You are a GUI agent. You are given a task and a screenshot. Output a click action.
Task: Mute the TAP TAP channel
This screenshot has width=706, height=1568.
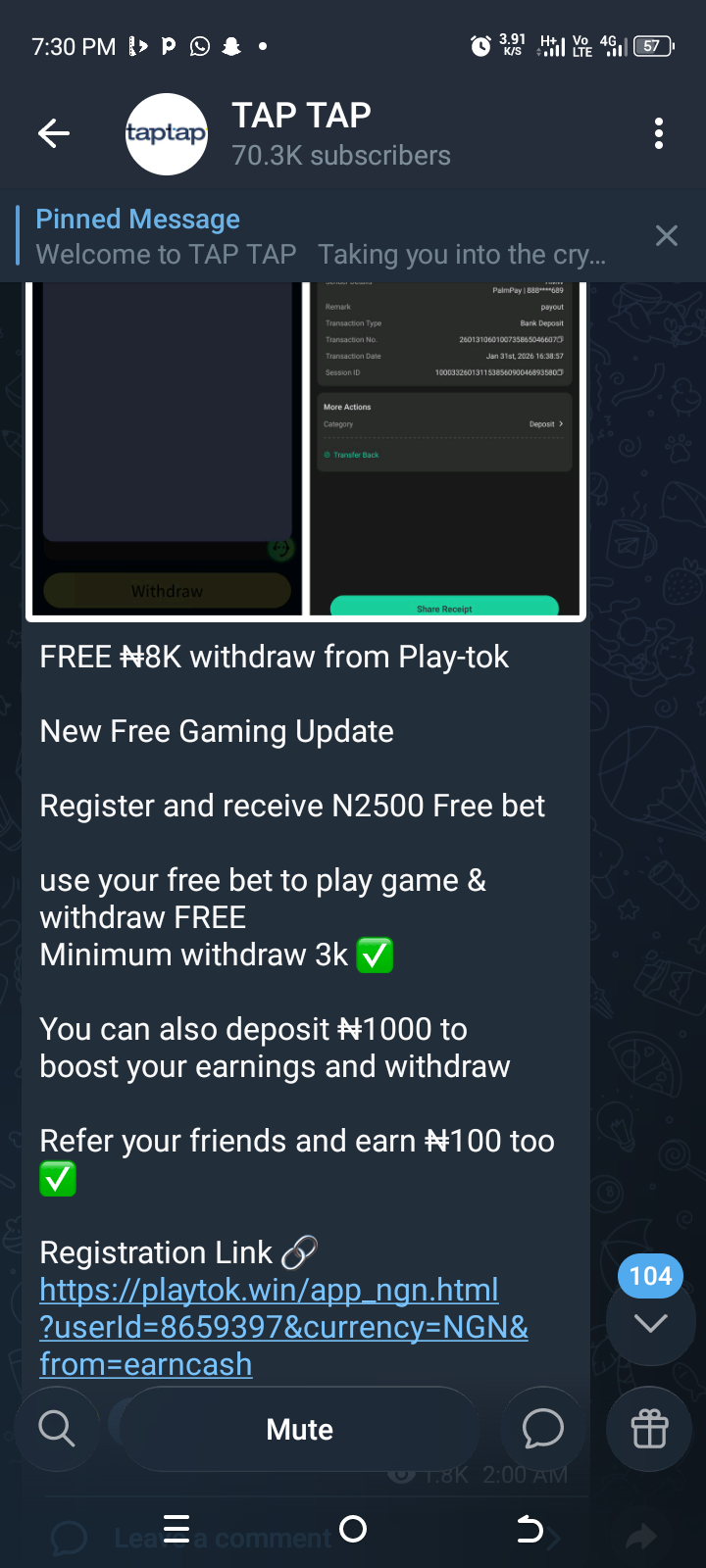[300, 1429]
